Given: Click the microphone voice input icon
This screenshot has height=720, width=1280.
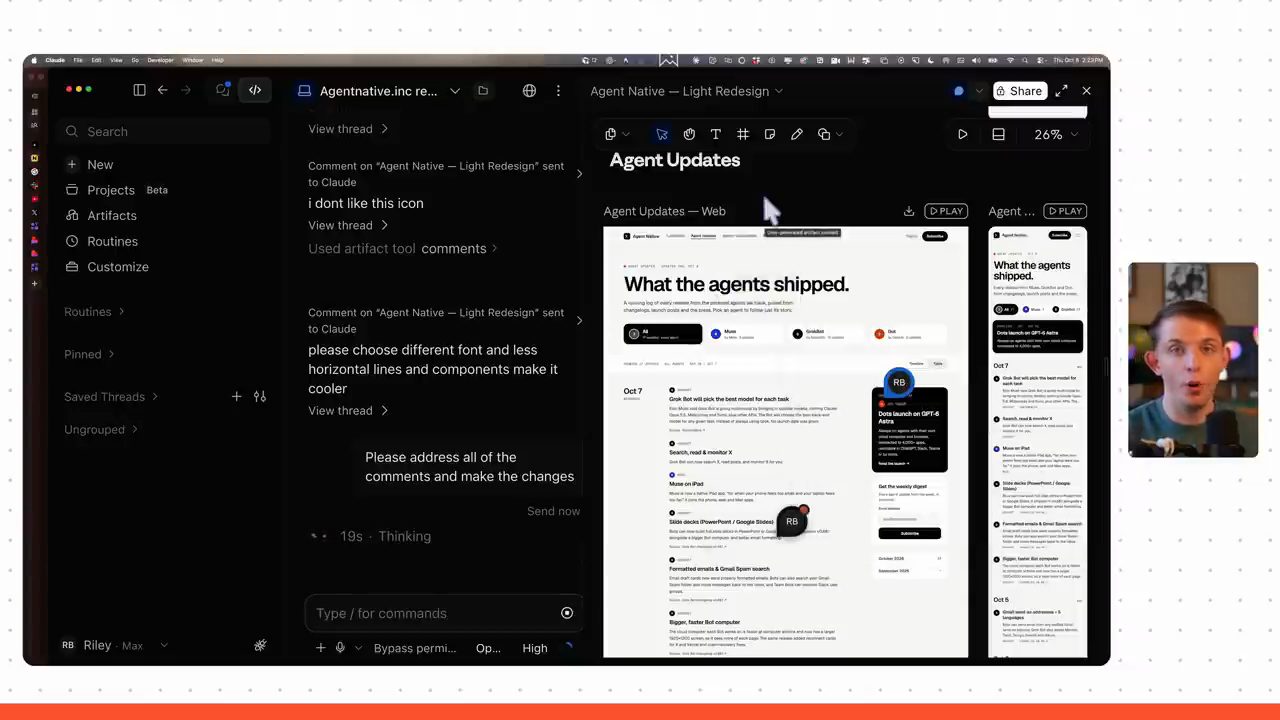Looking at the screenshot, I should [x=340, y=648].
